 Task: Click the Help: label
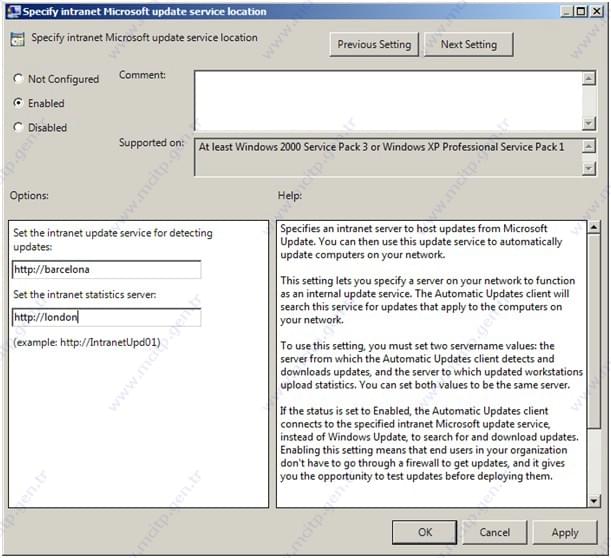[x=290, y=196]
